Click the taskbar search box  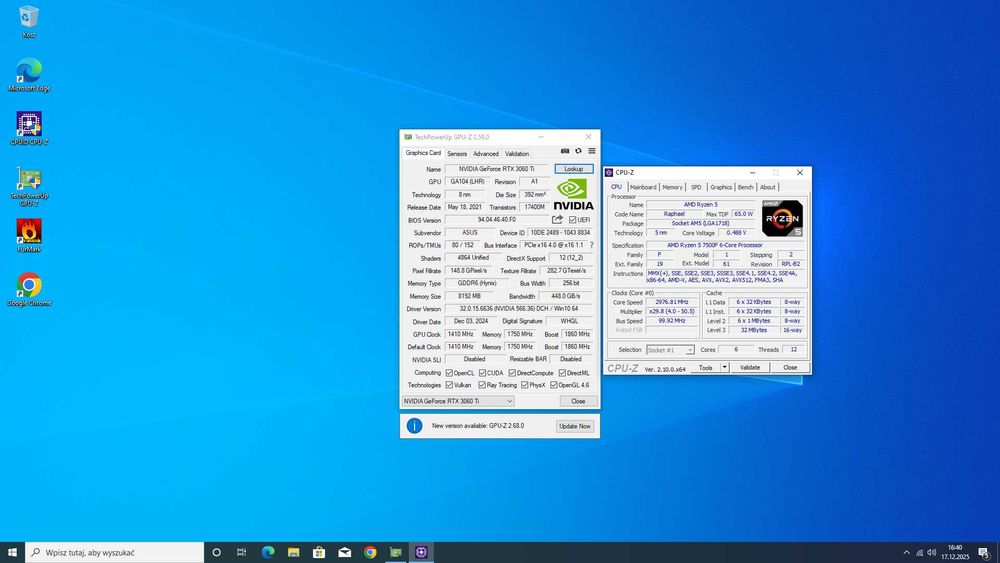(x=115, y=552)
